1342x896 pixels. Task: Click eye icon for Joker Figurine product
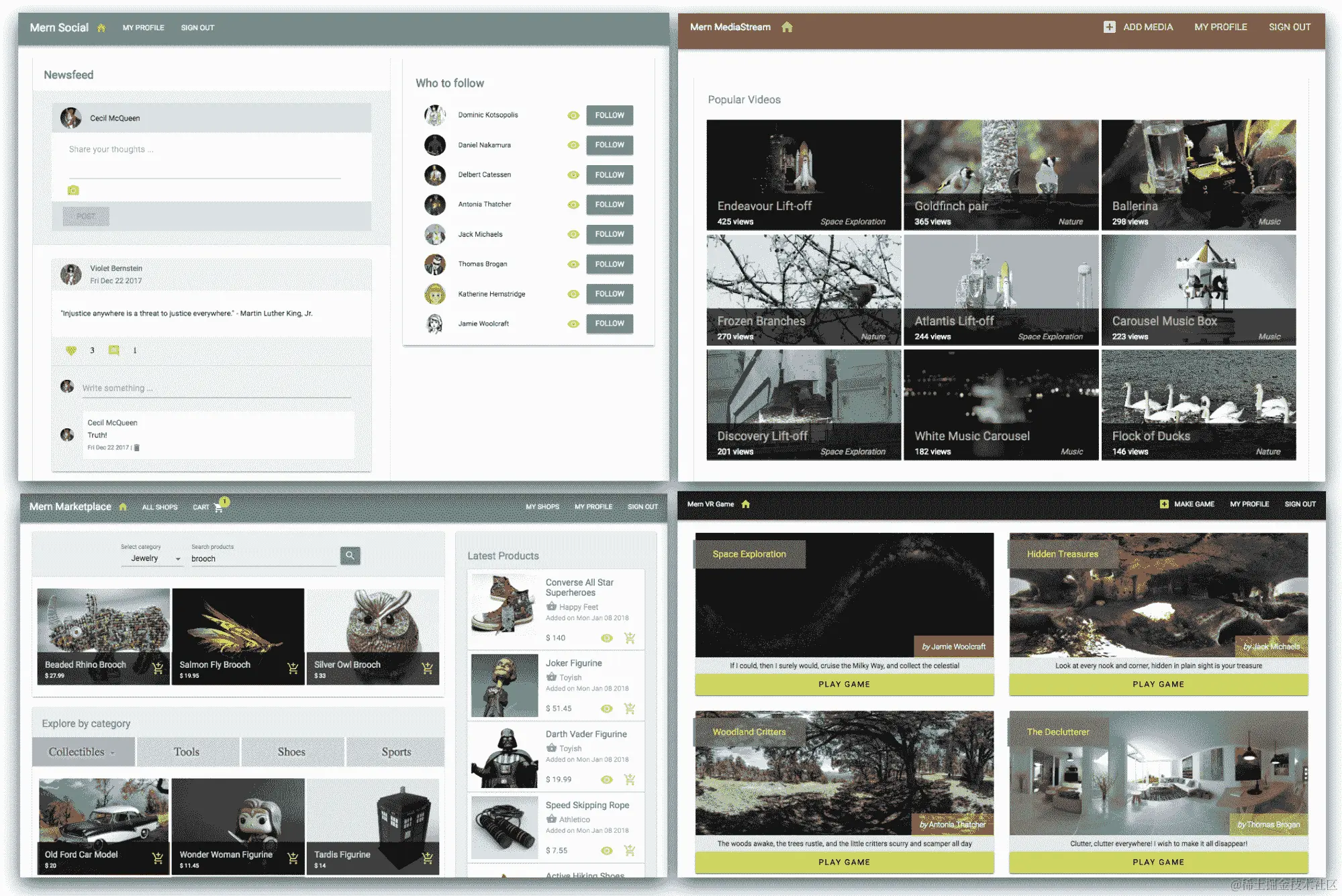[606, 709]
